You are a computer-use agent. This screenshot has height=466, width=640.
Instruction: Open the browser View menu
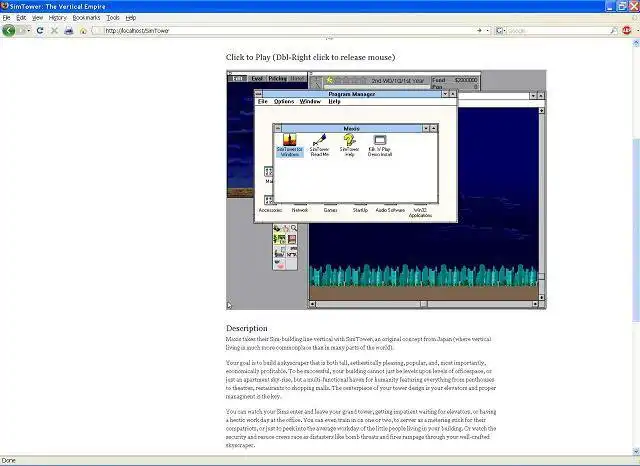click(38, 18)
